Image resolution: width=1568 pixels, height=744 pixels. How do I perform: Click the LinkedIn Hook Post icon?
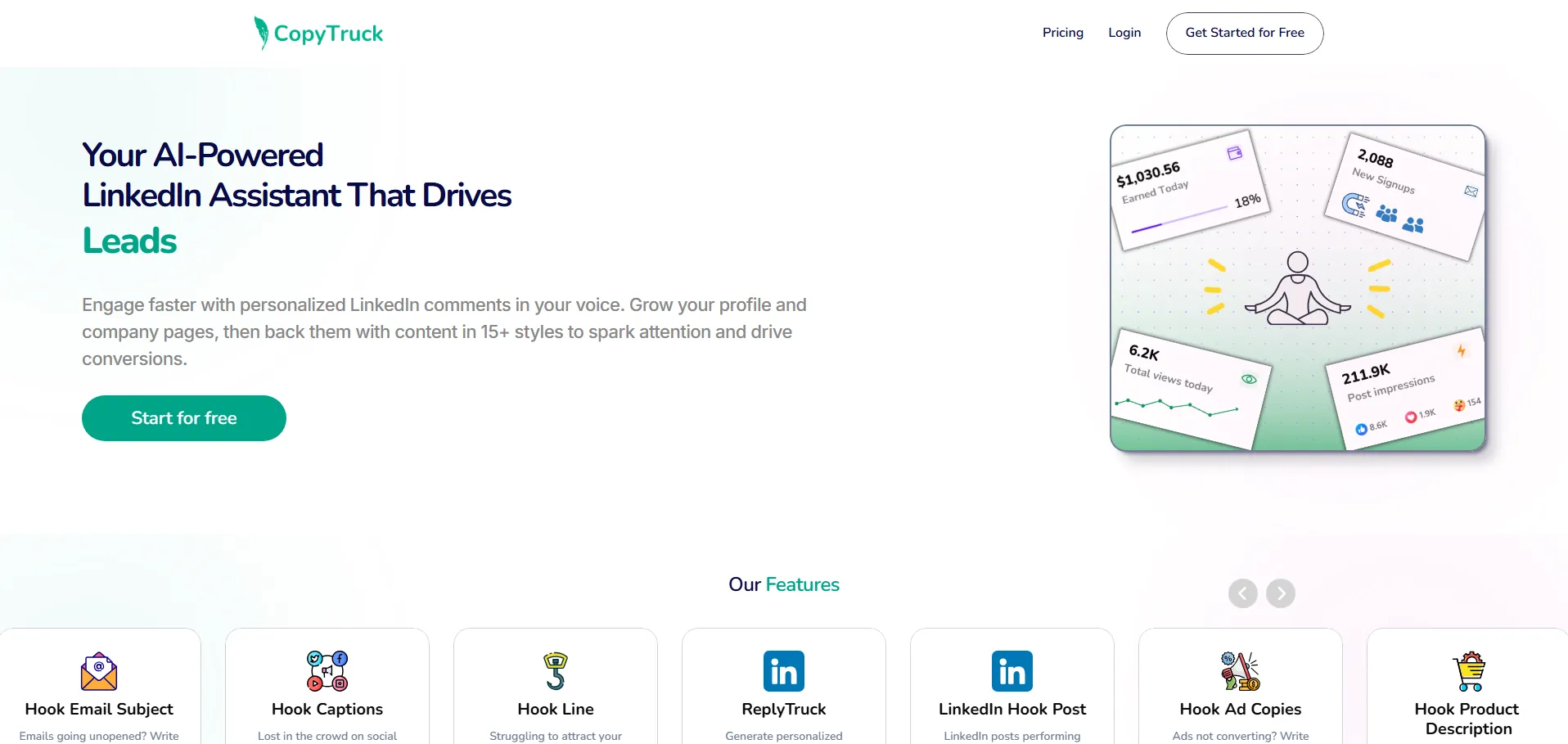click(1012, 671)
